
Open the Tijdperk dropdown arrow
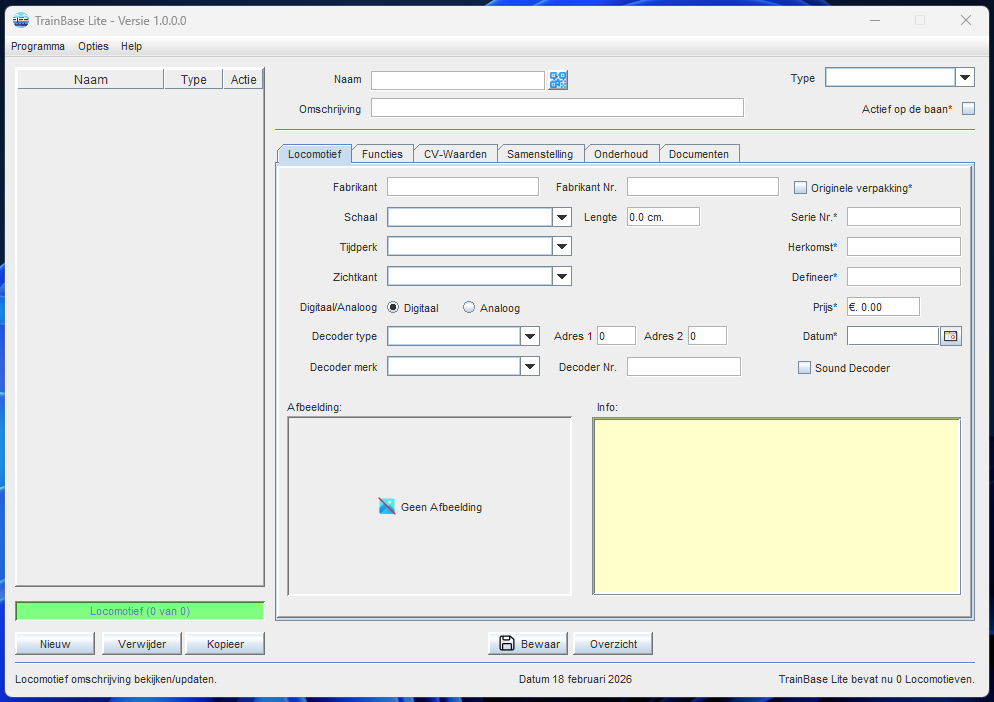562,247
